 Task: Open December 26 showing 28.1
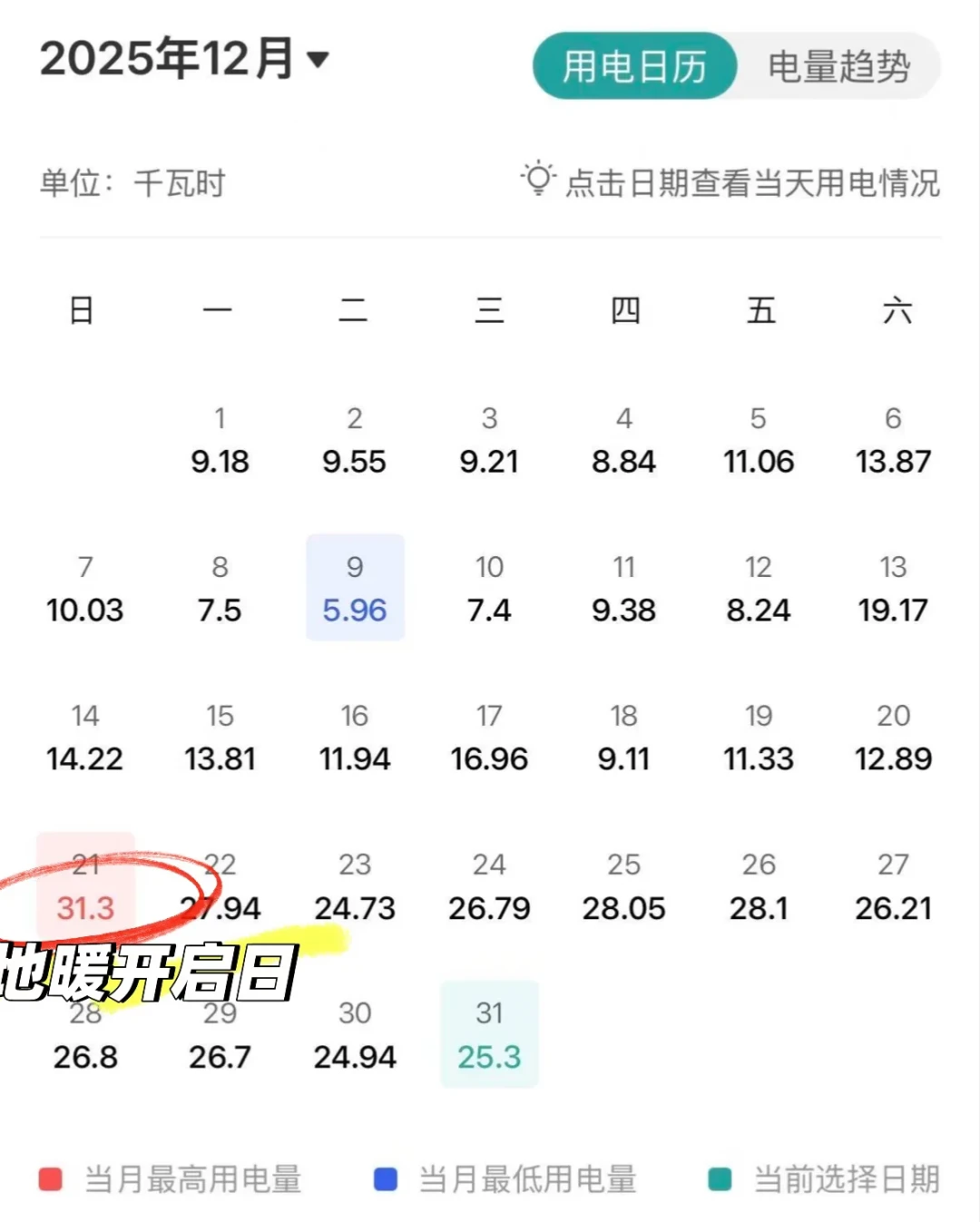(759, 886)
